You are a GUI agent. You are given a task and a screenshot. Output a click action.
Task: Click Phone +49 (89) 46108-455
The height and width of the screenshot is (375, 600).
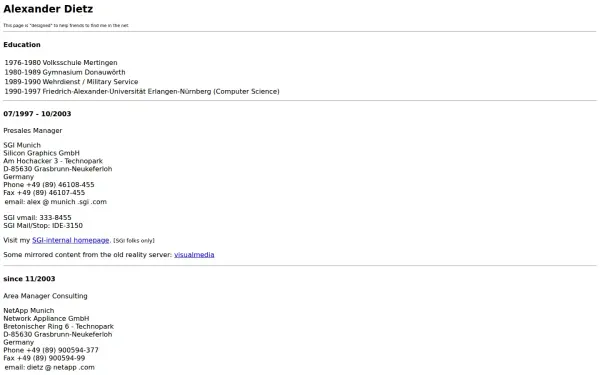(x=49, y=185)
